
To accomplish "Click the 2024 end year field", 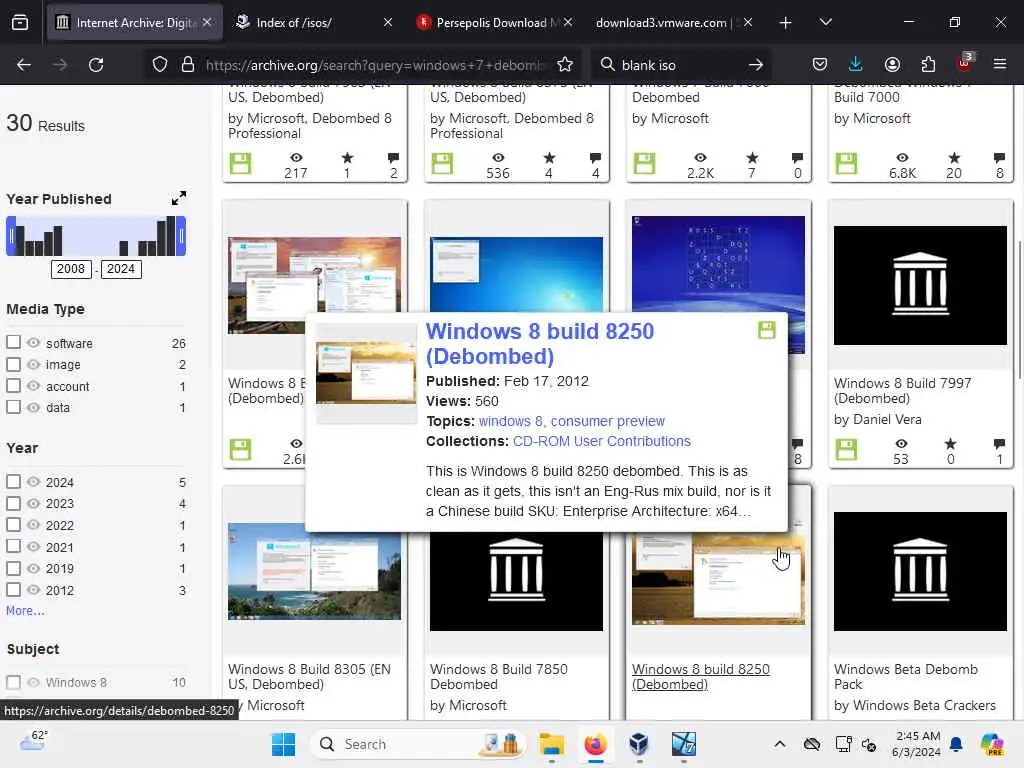I will pos(121,268).
